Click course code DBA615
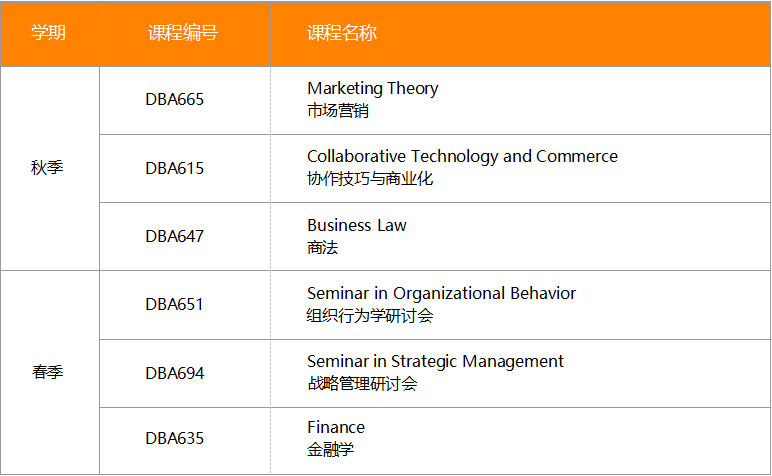772x476 pixels. pos(174,168)
